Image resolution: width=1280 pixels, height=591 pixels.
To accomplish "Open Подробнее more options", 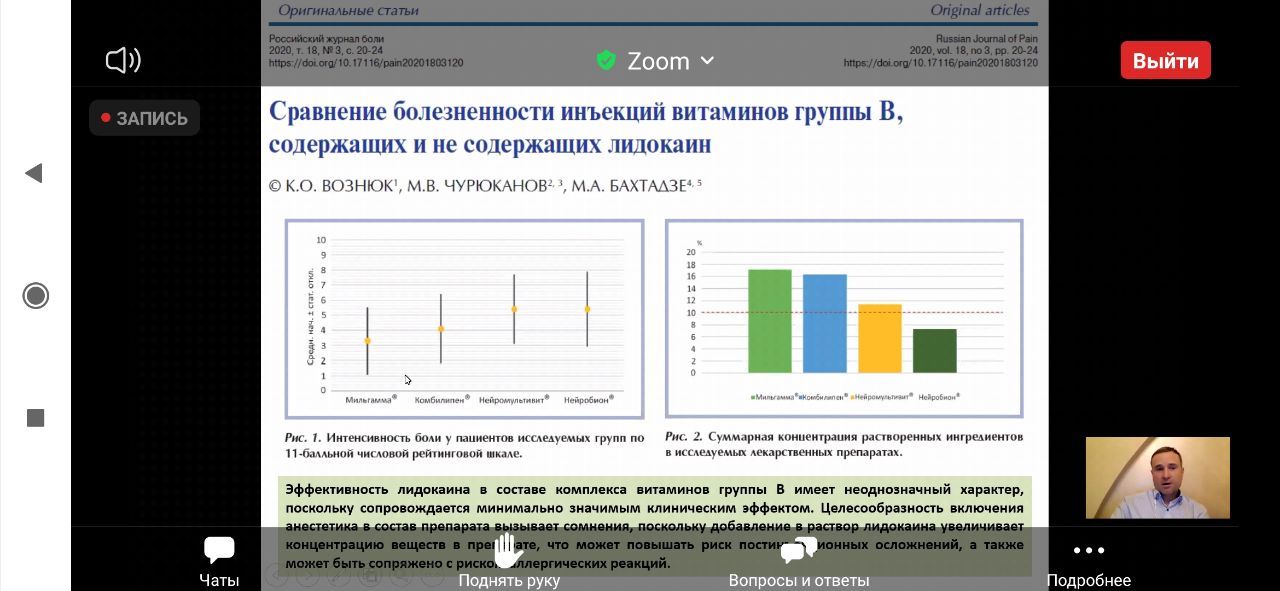I will 1088,565.
